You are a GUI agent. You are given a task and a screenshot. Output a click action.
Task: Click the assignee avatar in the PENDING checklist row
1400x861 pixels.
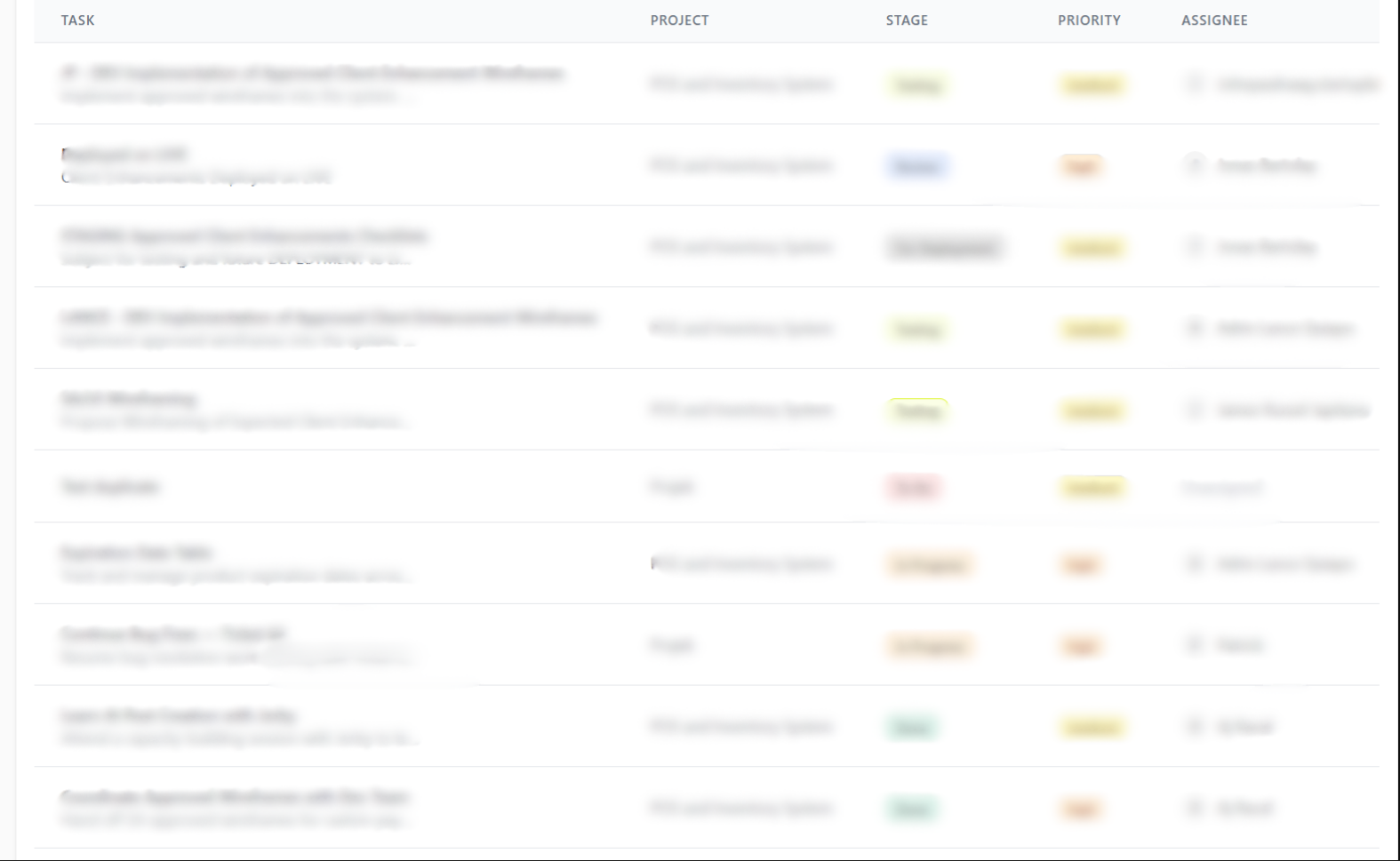coord(1195,246)
